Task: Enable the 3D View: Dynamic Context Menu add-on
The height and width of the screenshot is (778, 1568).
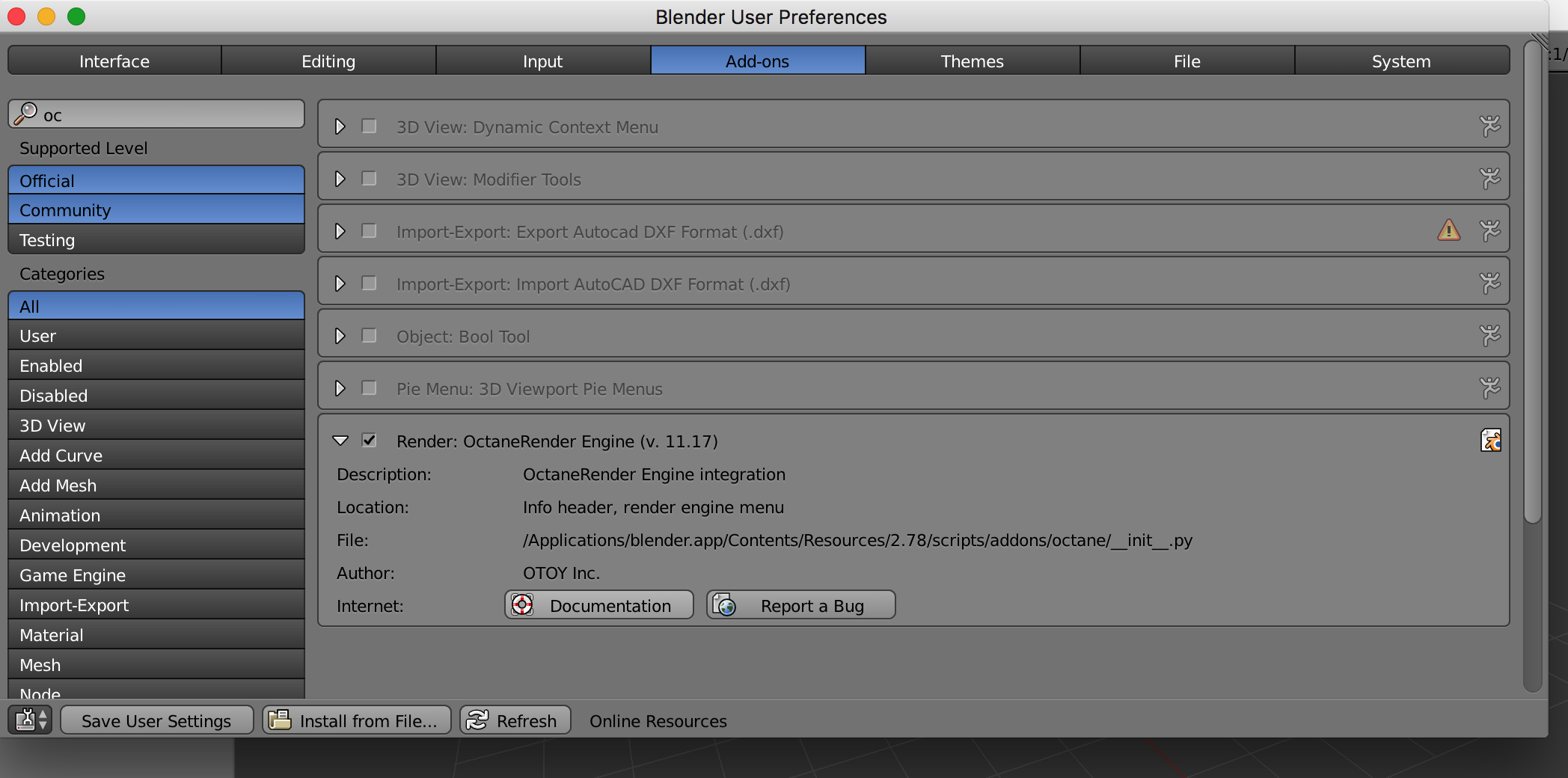Action: pyautogui.click(x=369, y=126)
